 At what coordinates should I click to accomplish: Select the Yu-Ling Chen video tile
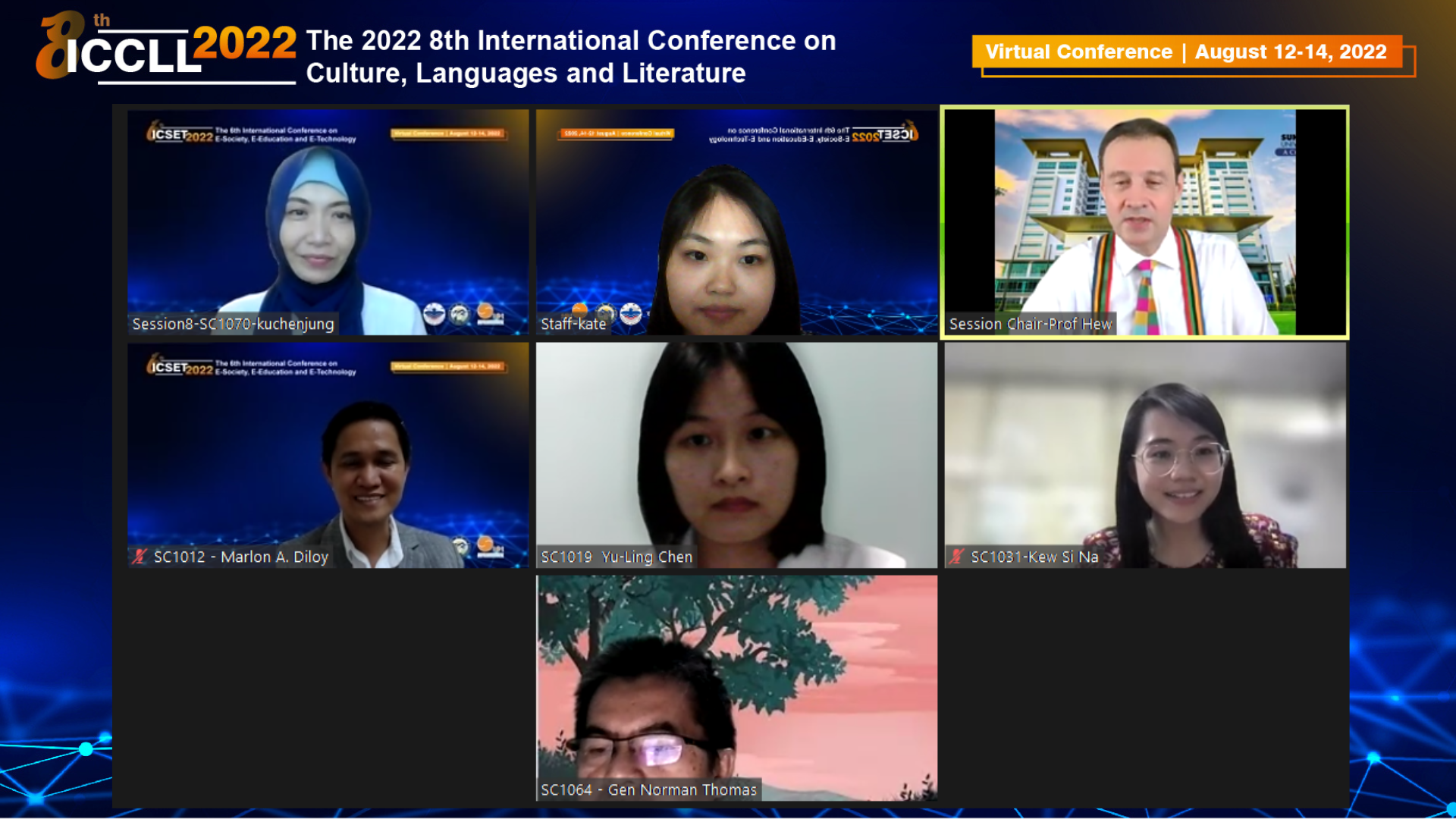pyautogui.click(x=736, y=455)
